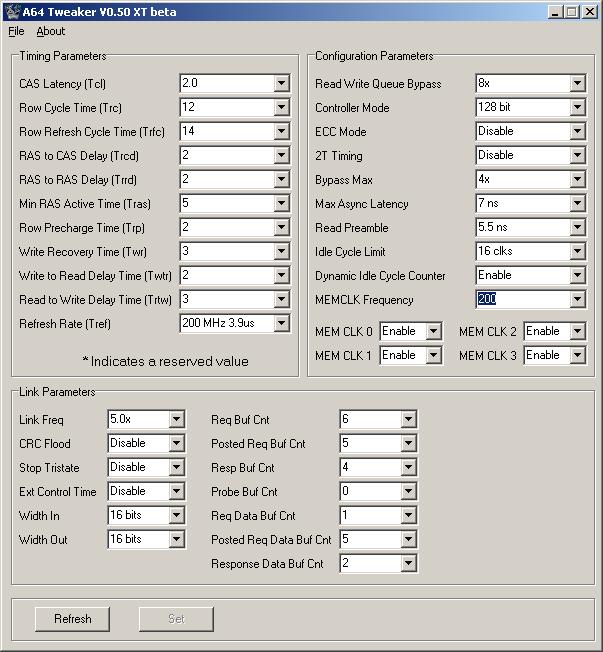603x652 pixels.
Task: Close the A64 Tweaker window
Action: tap(590, 12)
